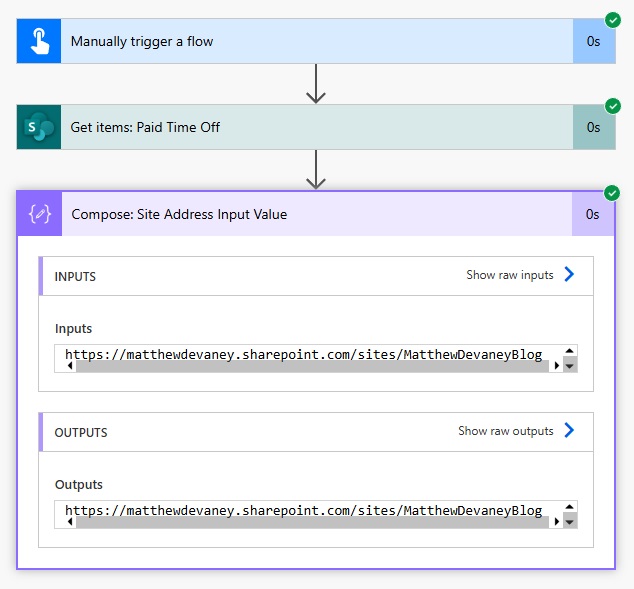Expand the Manually trigger a flow step
This screenshot has width=634, height=589.
point(300,41)
